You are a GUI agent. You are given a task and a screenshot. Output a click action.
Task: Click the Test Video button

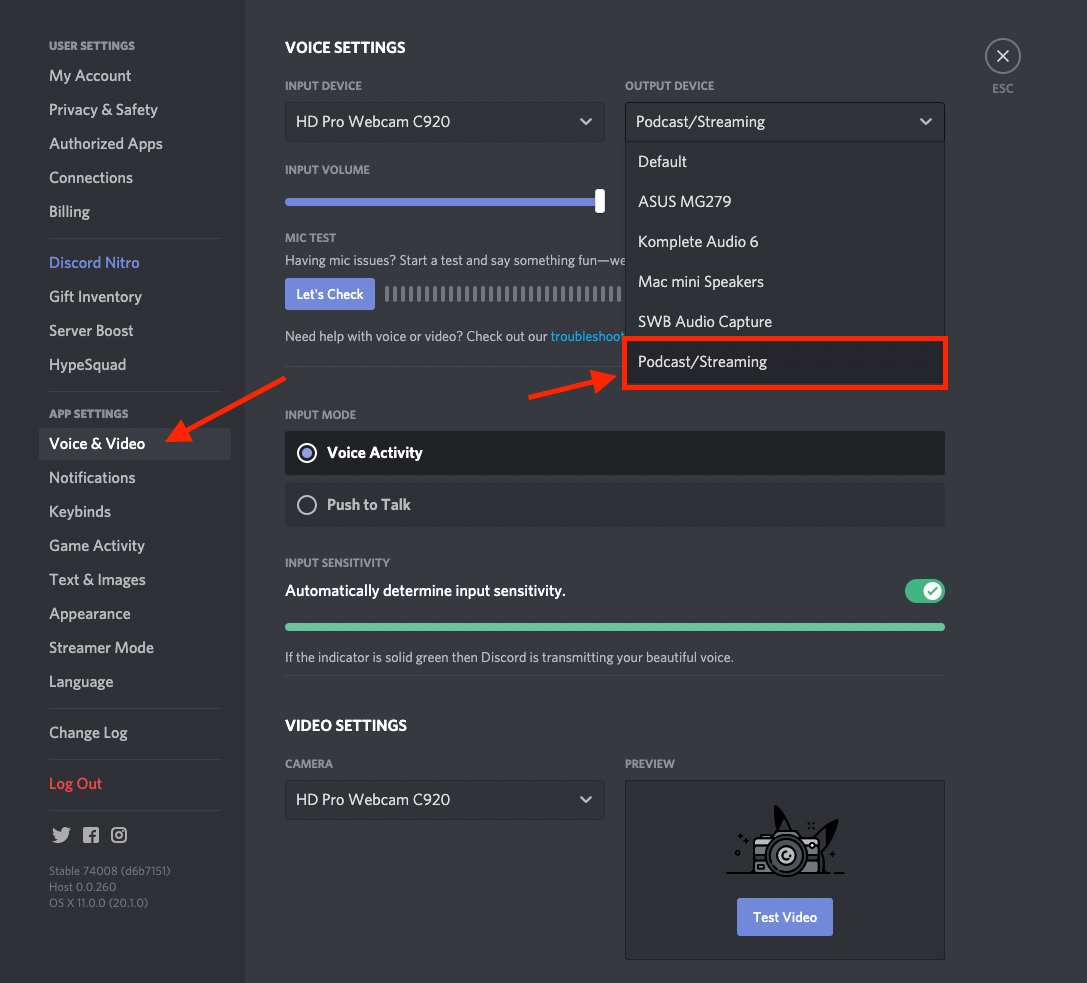(x=785, y=917)
